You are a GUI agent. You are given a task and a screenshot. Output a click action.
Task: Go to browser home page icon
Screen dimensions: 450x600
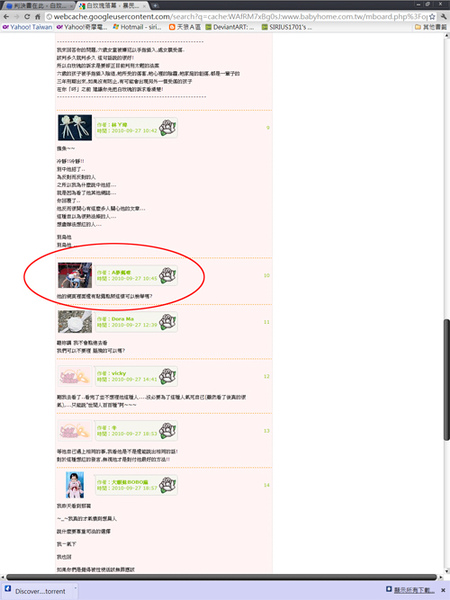(38, 17)
